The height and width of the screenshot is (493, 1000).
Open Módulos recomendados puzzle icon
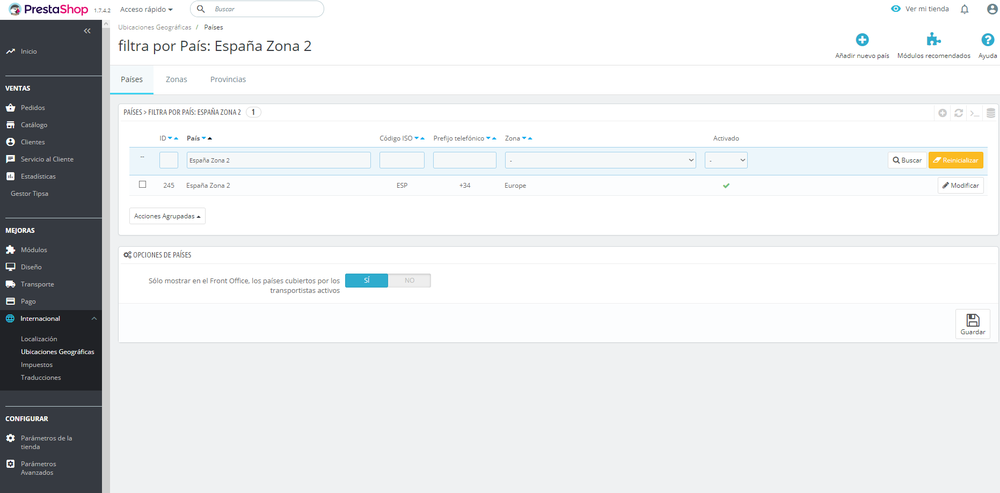click(x=934, y=40)
